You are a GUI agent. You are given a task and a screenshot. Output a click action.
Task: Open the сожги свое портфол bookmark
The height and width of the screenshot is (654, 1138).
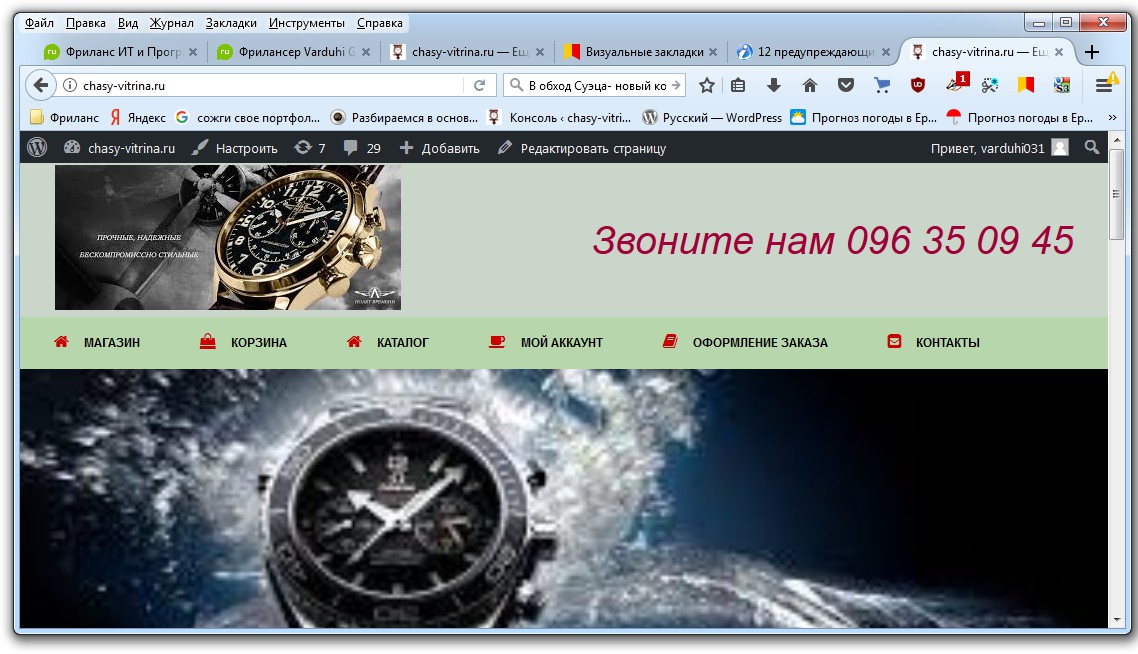[248, 118]
